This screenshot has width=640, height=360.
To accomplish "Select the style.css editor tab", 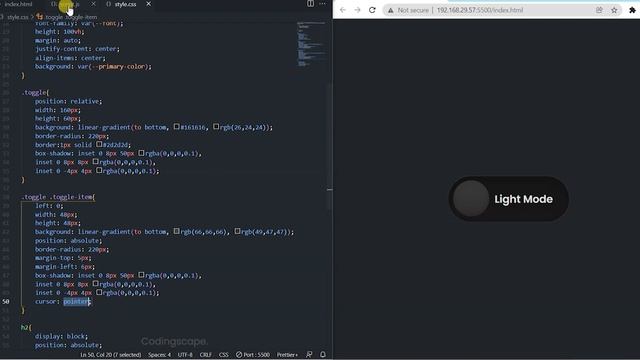I will click(x=125, y=4).
